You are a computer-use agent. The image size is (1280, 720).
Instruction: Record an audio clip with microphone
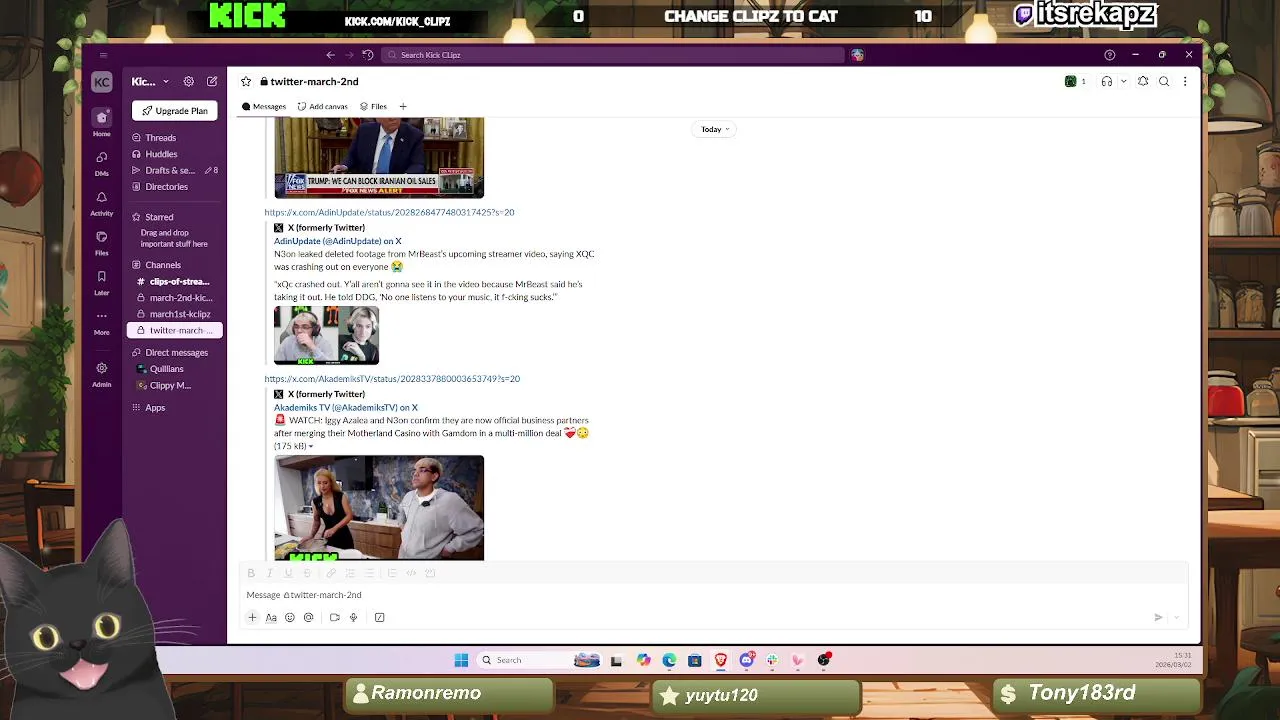[x=353, y=617]
